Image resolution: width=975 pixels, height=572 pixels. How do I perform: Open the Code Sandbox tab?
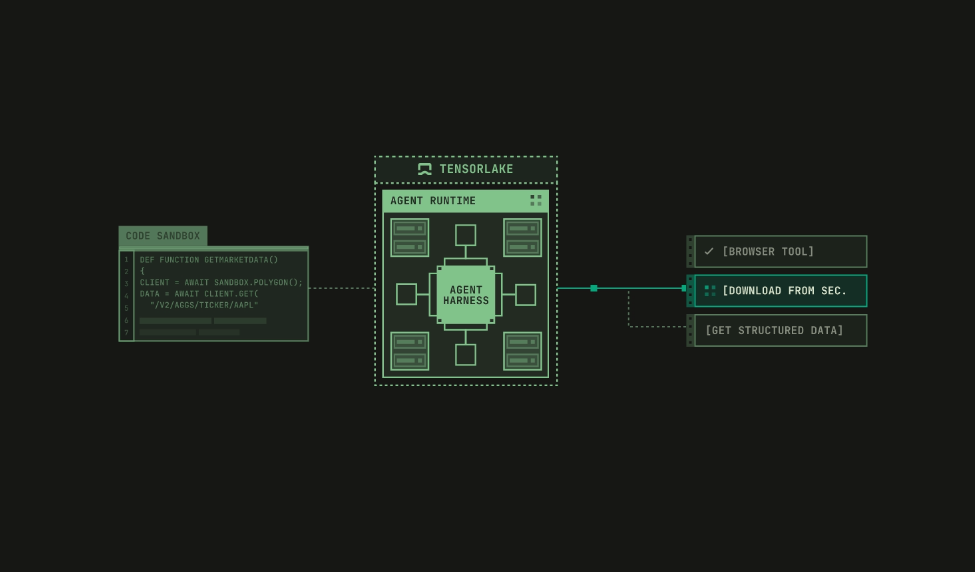(163, 236)
